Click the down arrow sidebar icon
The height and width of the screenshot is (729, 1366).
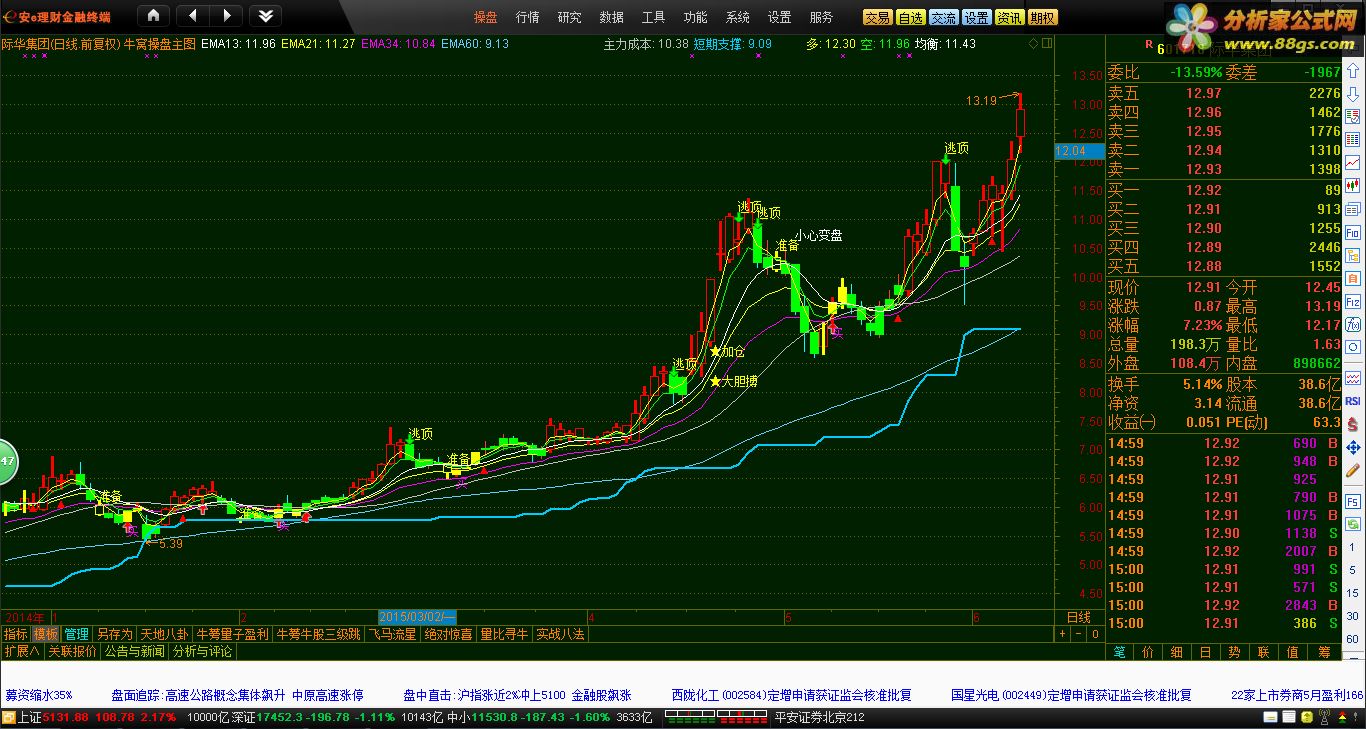[1353, 94]
